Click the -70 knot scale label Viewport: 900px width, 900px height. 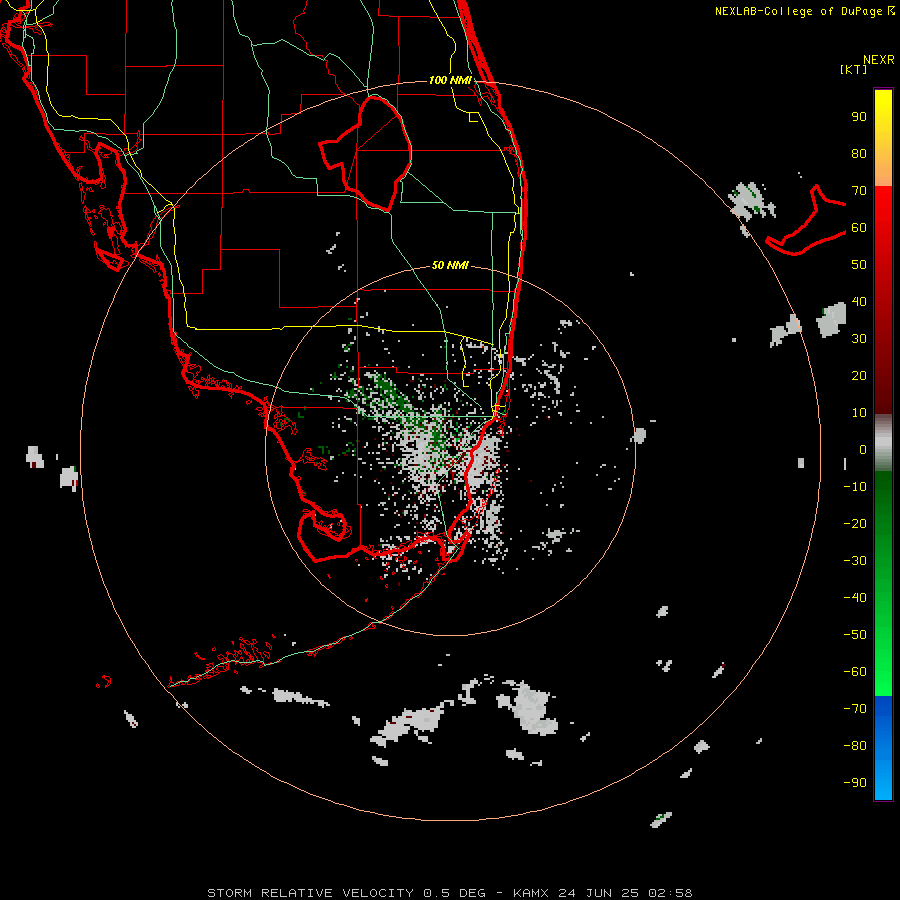pyautogui.click(x=855, y=708)
